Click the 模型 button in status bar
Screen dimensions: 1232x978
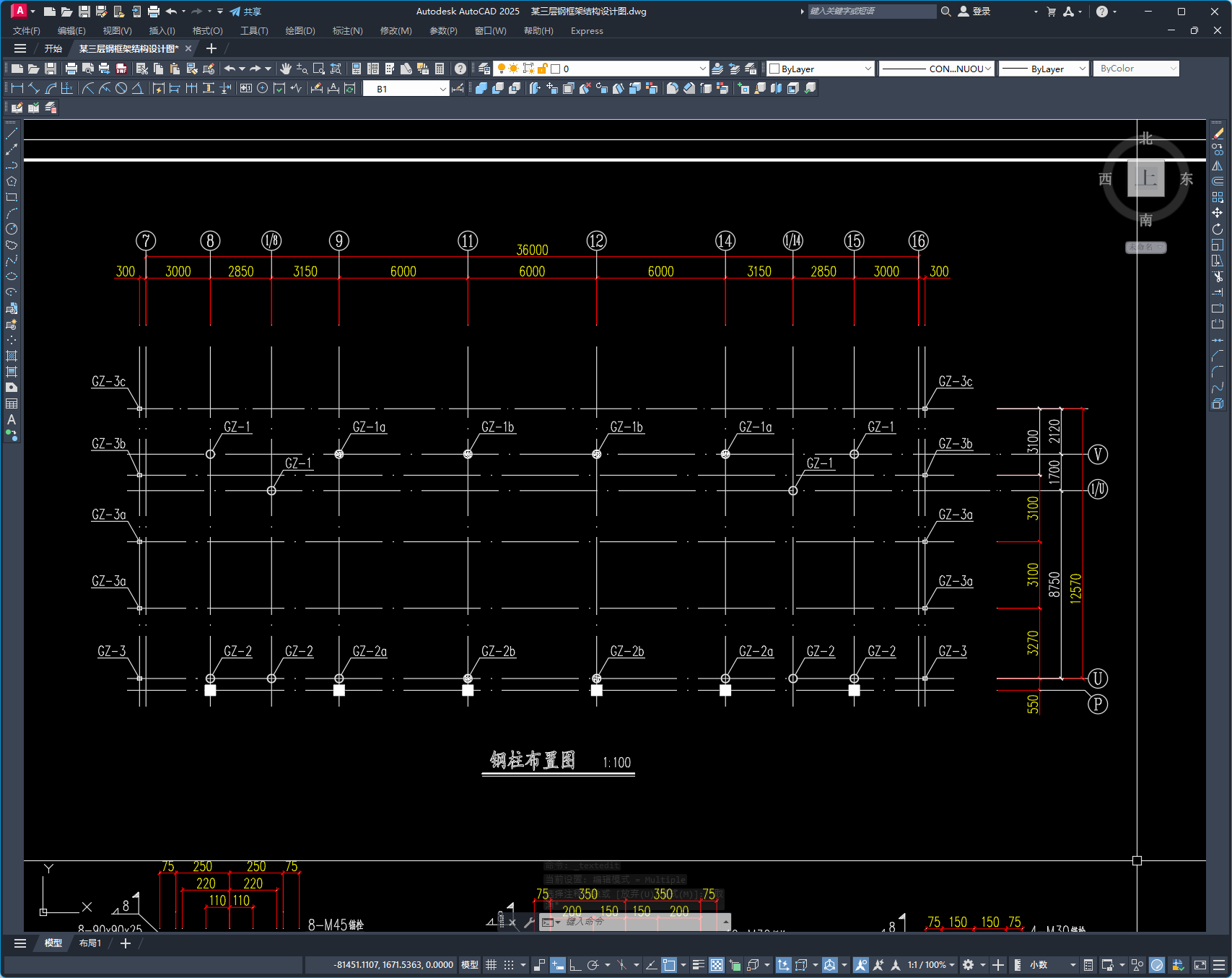point(470,965)
